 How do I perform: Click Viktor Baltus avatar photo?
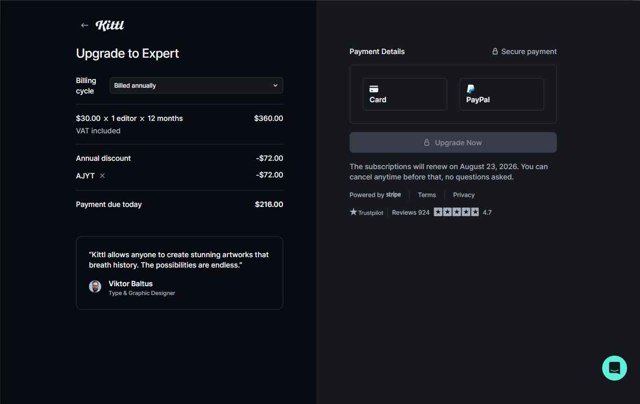tap(95, 286)
